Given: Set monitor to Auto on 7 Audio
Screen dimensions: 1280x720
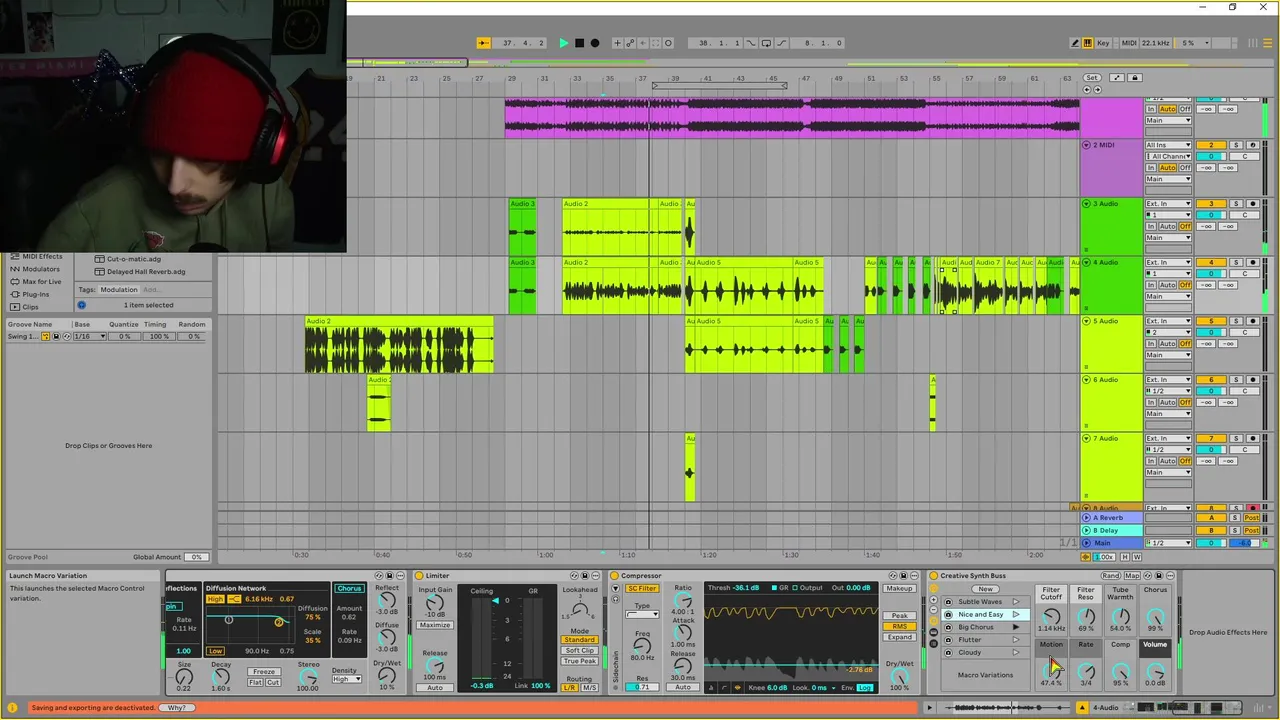Looking at the screenshot, I should tap(1167, 461).
